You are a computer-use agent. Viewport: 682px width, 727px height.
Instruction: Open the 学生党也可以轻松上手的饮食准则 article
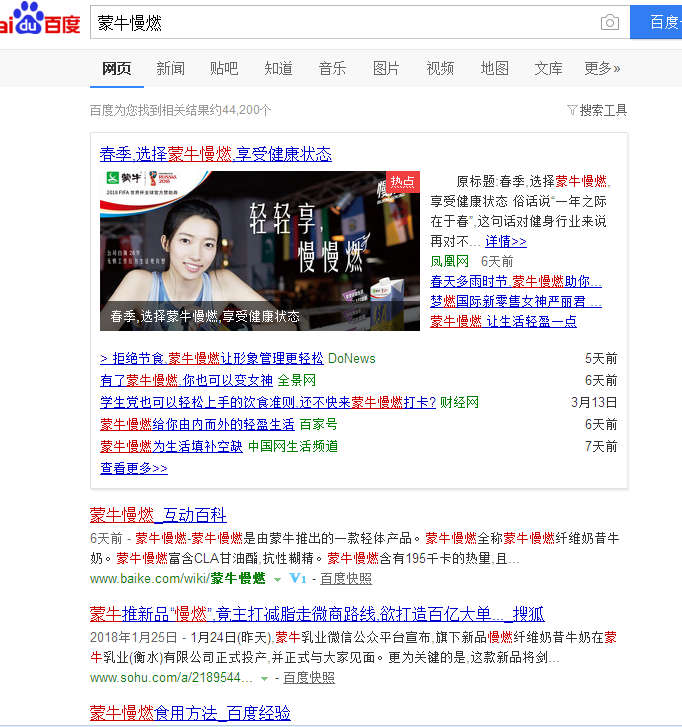coord(268,402)
